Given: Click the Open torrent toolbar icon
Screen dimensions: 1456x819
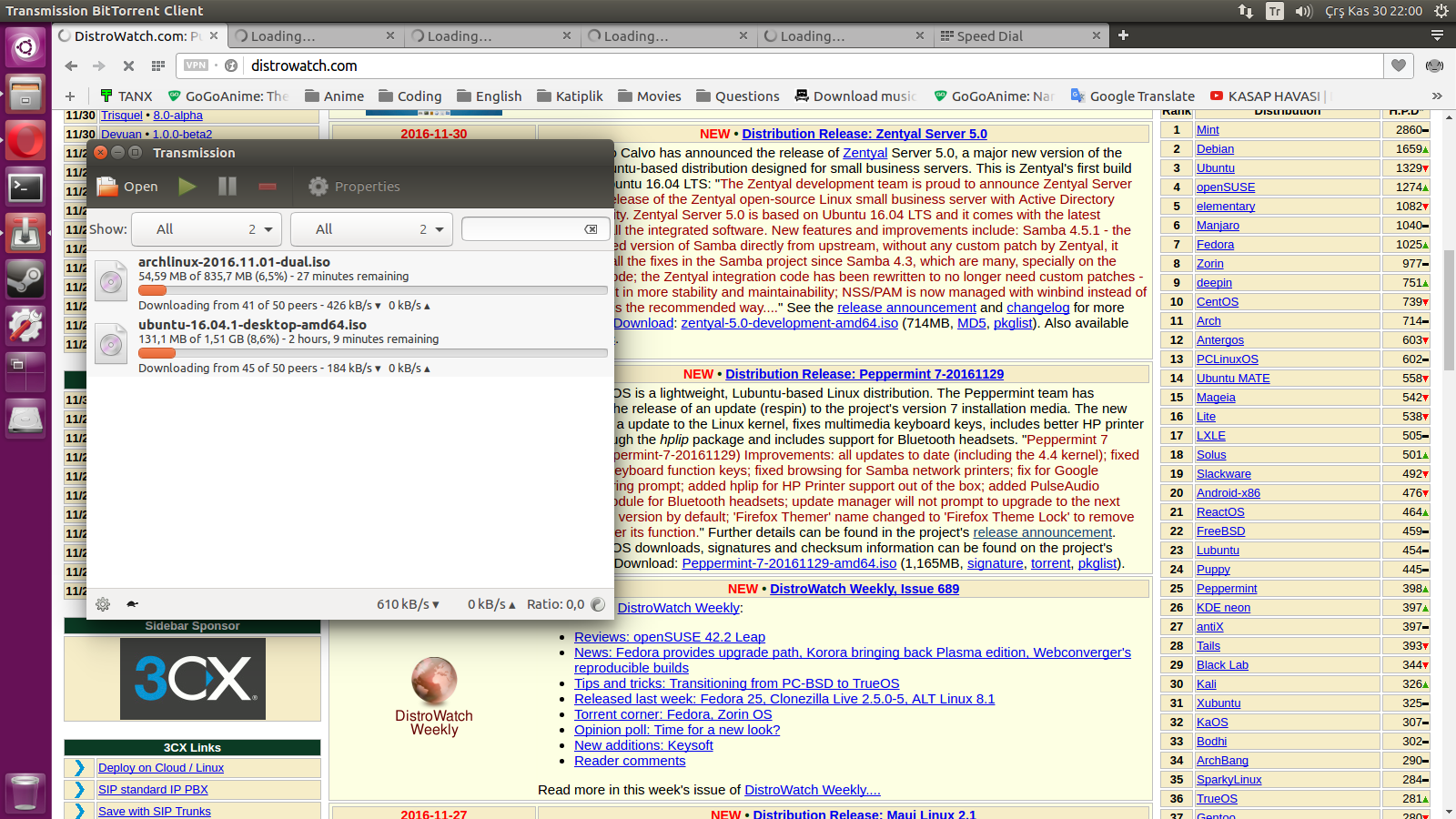Looking at the screenshot, I should click(x=126, y=187).
